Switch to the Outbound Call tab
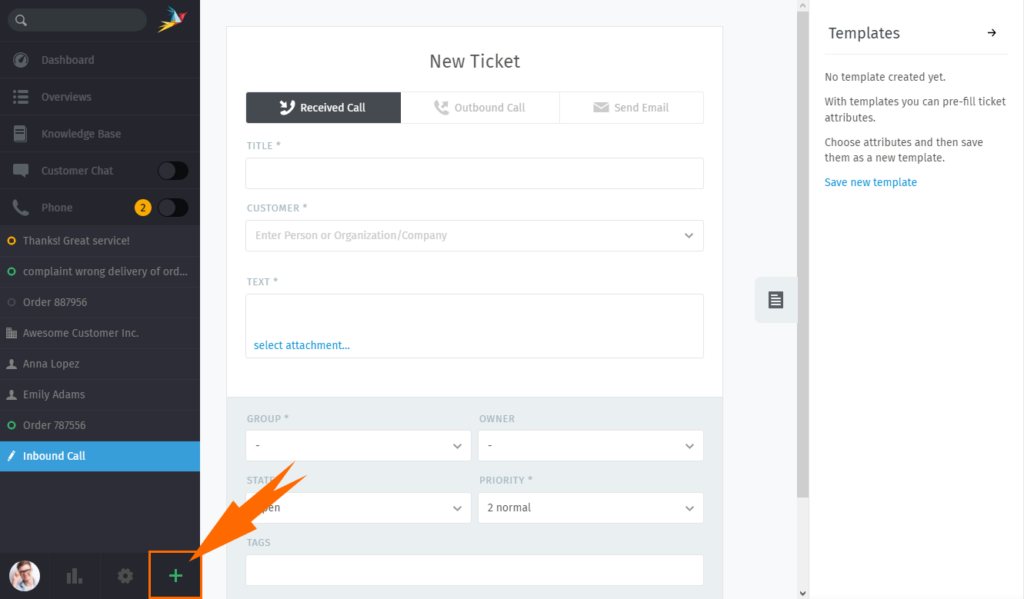The image size is (1024, 599). coord(480,108)
